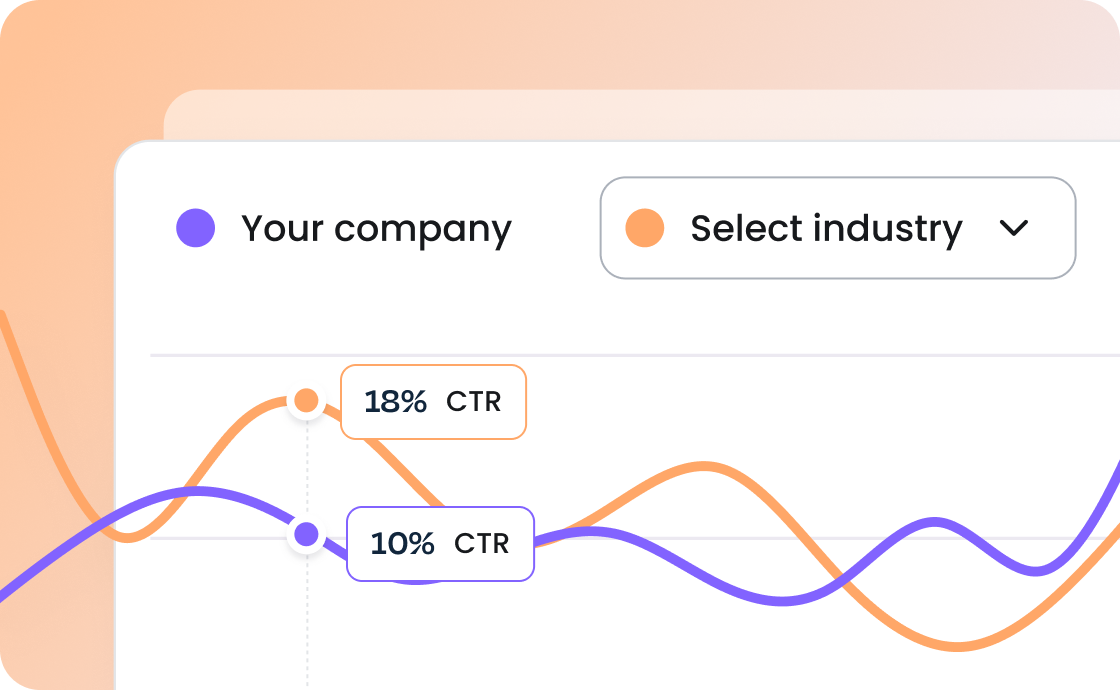
Task: Click the orange dot inside industry dropdown
Action: [645, 228]
